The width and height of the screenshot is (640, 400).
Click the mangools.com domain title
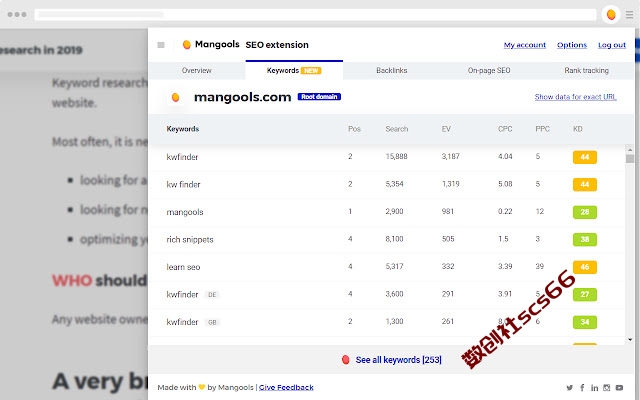(x=242, y=97)
